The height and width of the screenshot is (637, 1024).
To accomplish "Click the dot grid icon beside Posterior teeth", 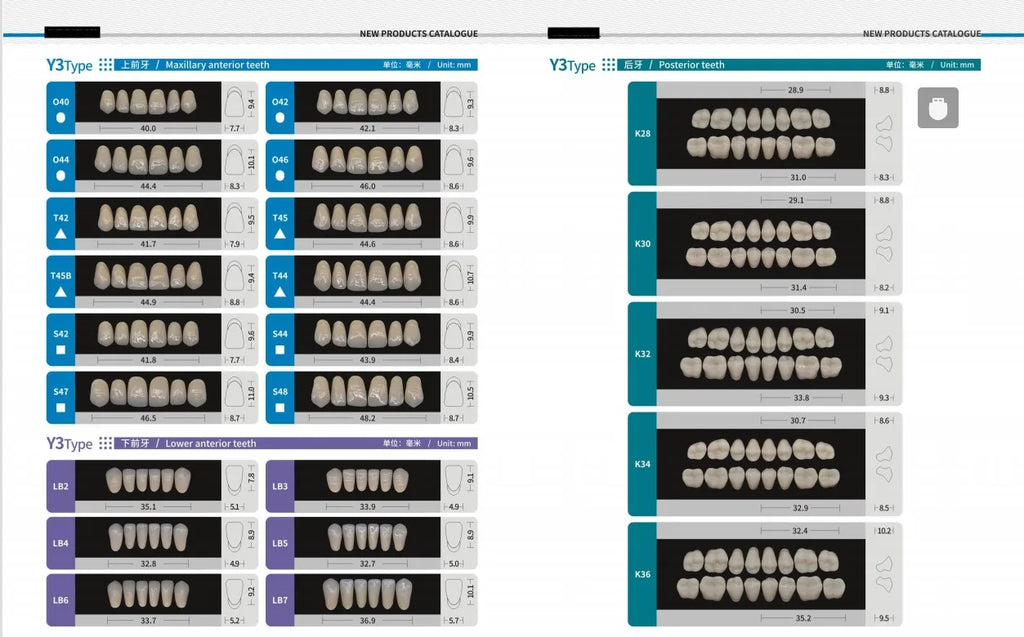I will (609, 65).
